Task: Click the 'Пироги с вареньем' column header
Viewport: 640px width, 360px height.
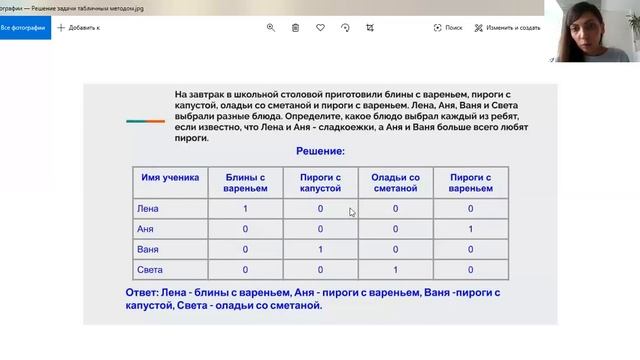Action: coord(471,183)
